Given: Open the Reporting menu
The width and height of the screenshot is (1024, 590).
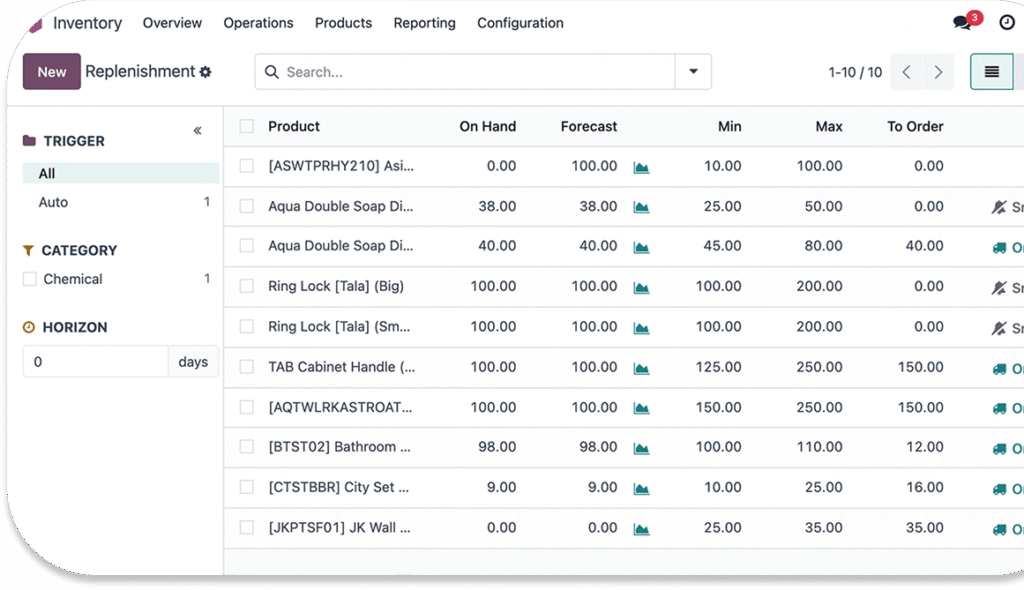Looking at the screenshot, I should [424, 23].
